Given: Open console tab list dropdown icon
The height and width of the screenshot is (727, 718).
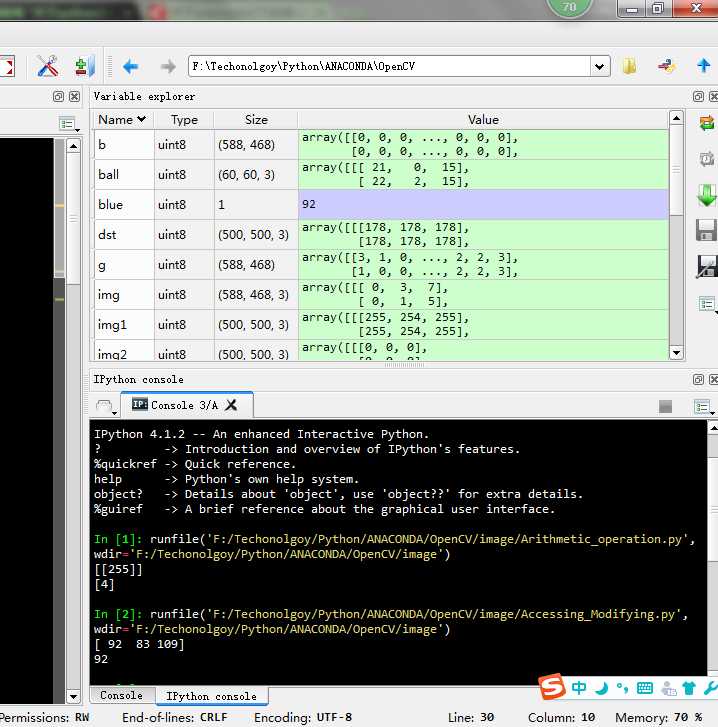Looking at the screenshot, I should click(x=106, y=407).
